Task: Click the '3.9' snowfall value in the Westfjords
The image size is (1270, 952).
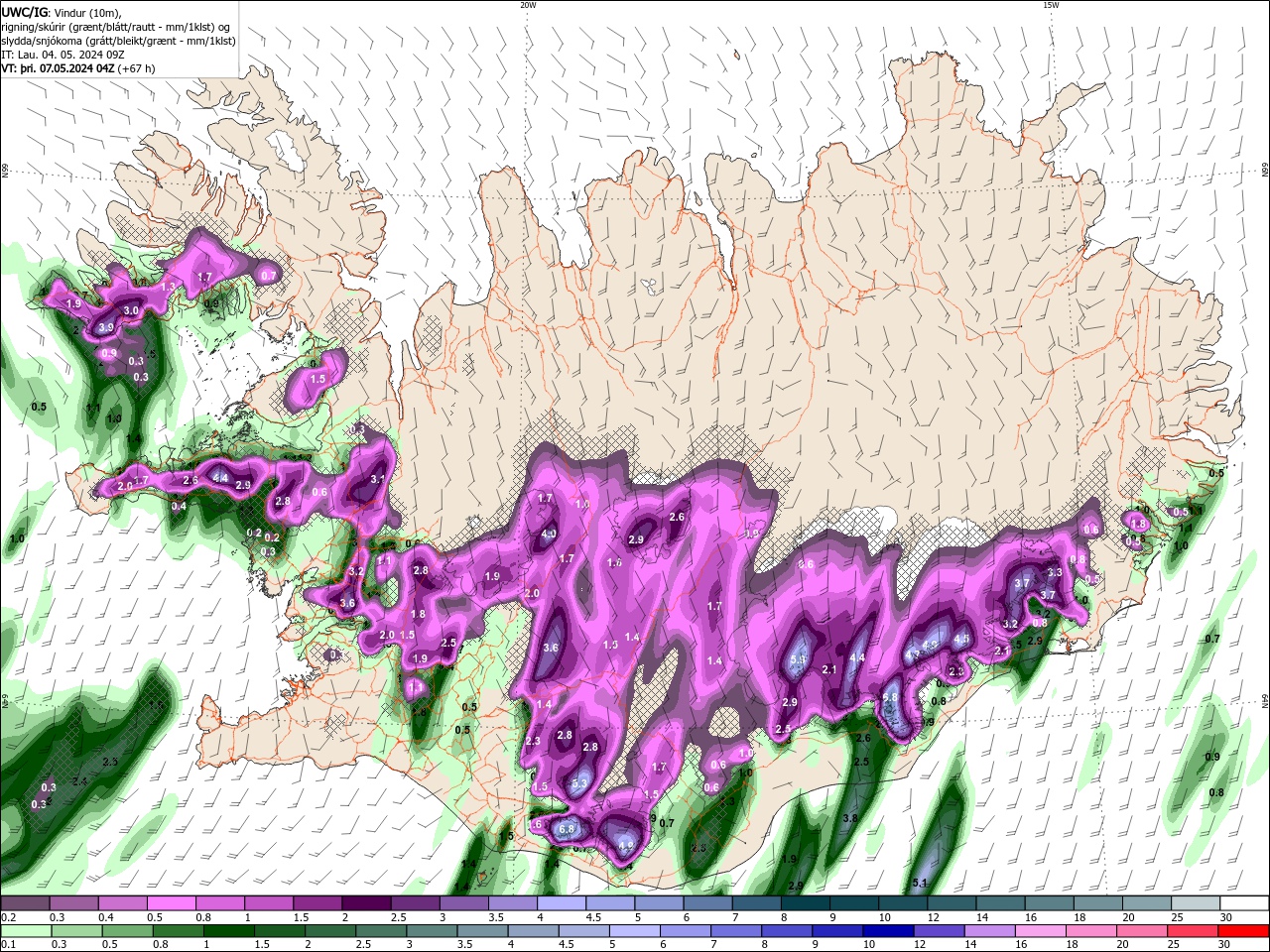Action: tap(107, 327)
